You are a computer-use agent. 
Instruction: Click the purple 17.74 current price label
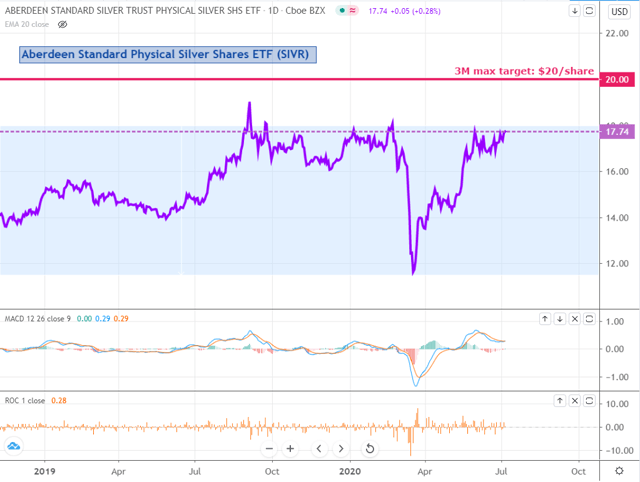coord(617,132)
